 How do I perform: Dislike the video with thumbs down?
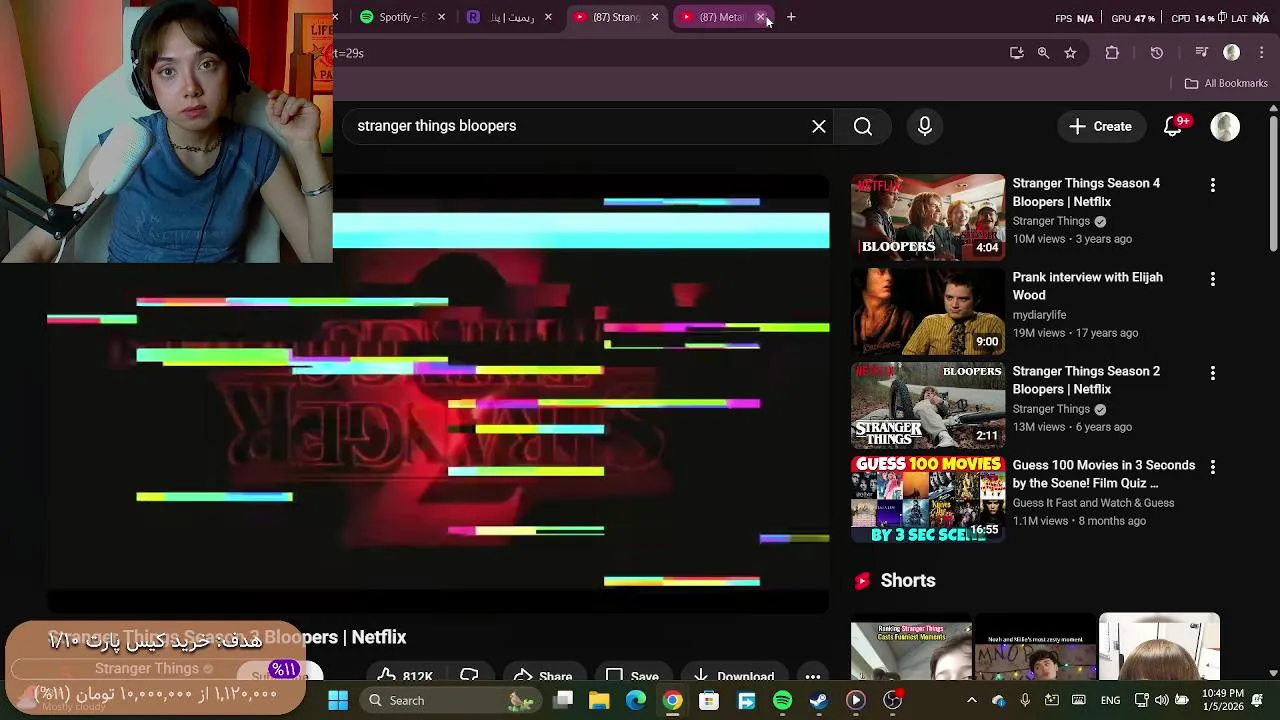click(x=468, y=677)
